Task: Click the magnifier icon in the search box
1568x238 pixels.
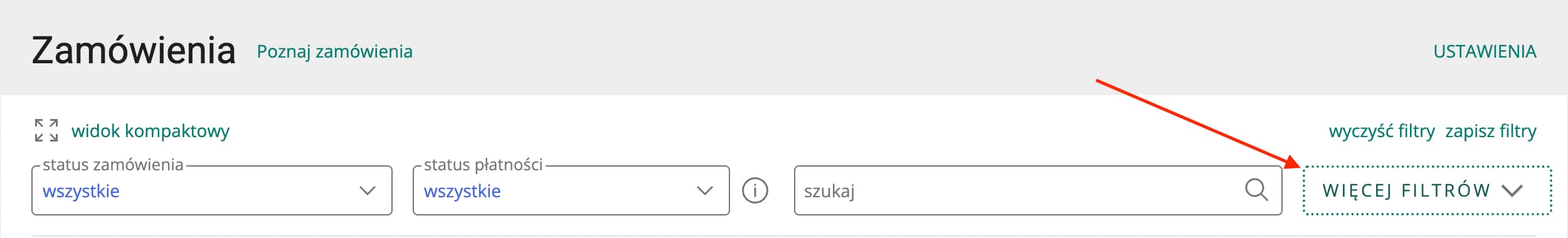Action: 1256,190
